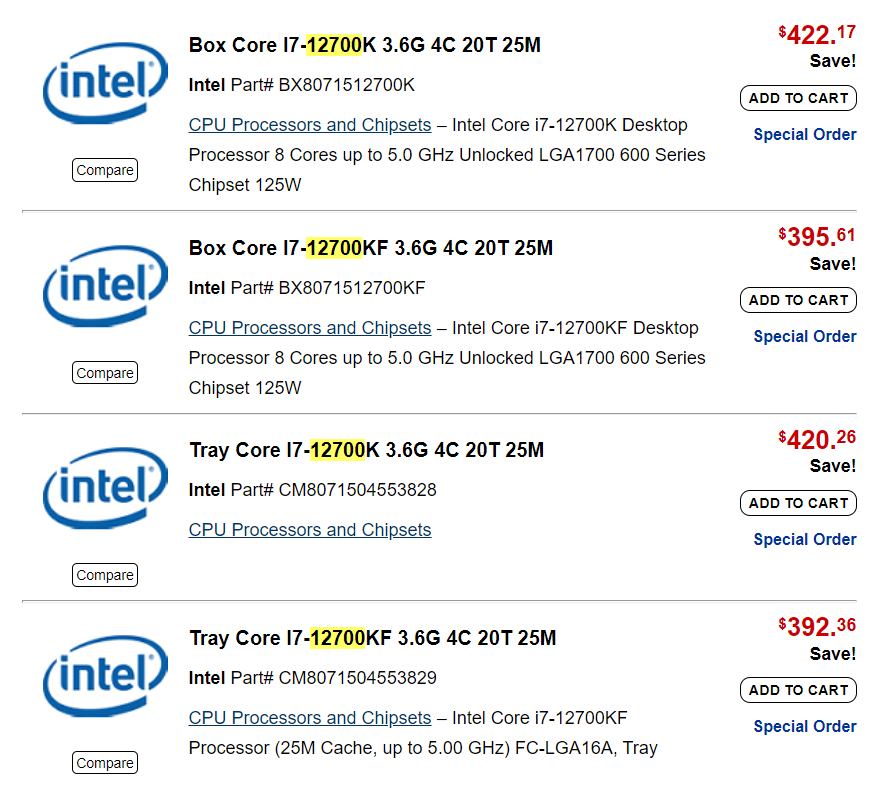Add the $420.26 Tray I7-12700K to cart
Viewport: 878px width, 802px height.
pos(798,503)
